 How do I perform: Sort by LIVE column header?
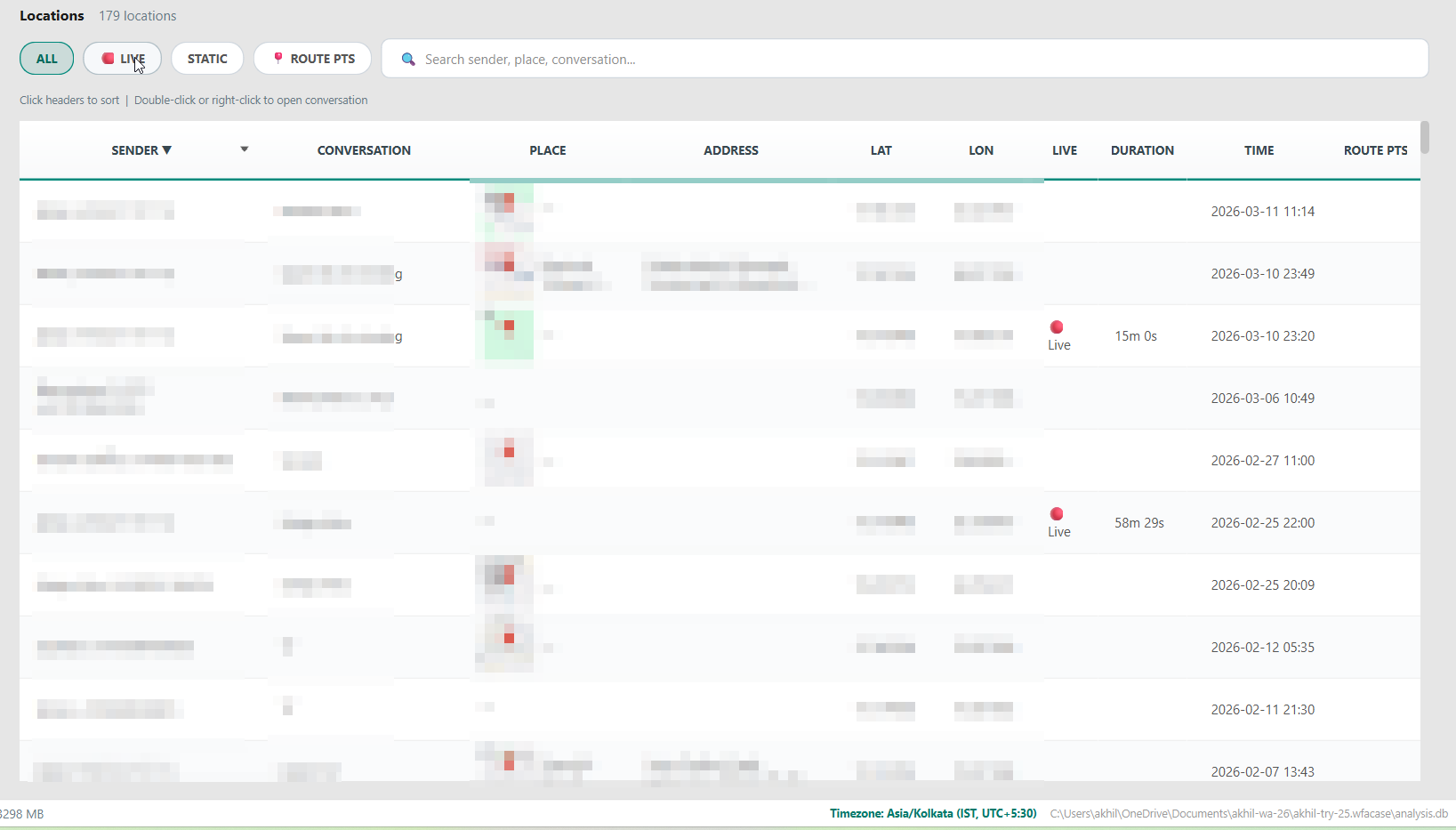[x=1065, y=150]
